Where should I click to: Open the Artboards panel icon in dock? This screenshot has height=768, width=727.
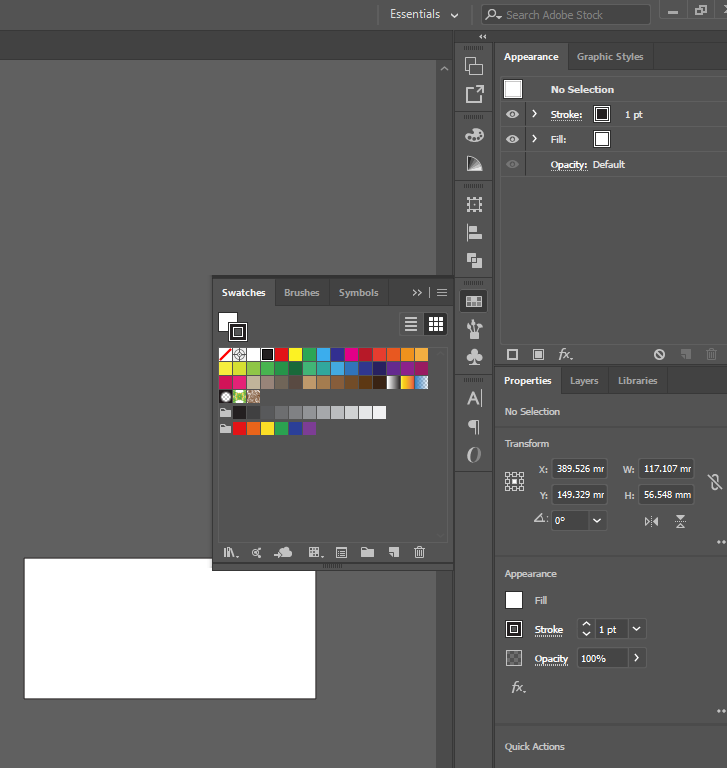474,204
